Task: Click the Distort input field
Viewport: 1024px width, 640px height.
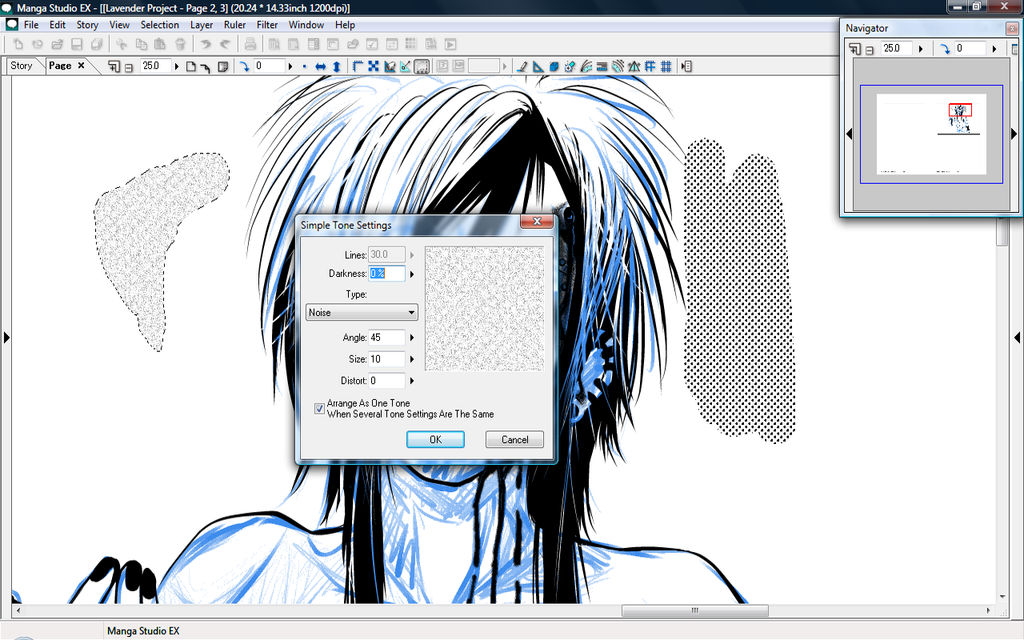Action: [x=386, y=381]
